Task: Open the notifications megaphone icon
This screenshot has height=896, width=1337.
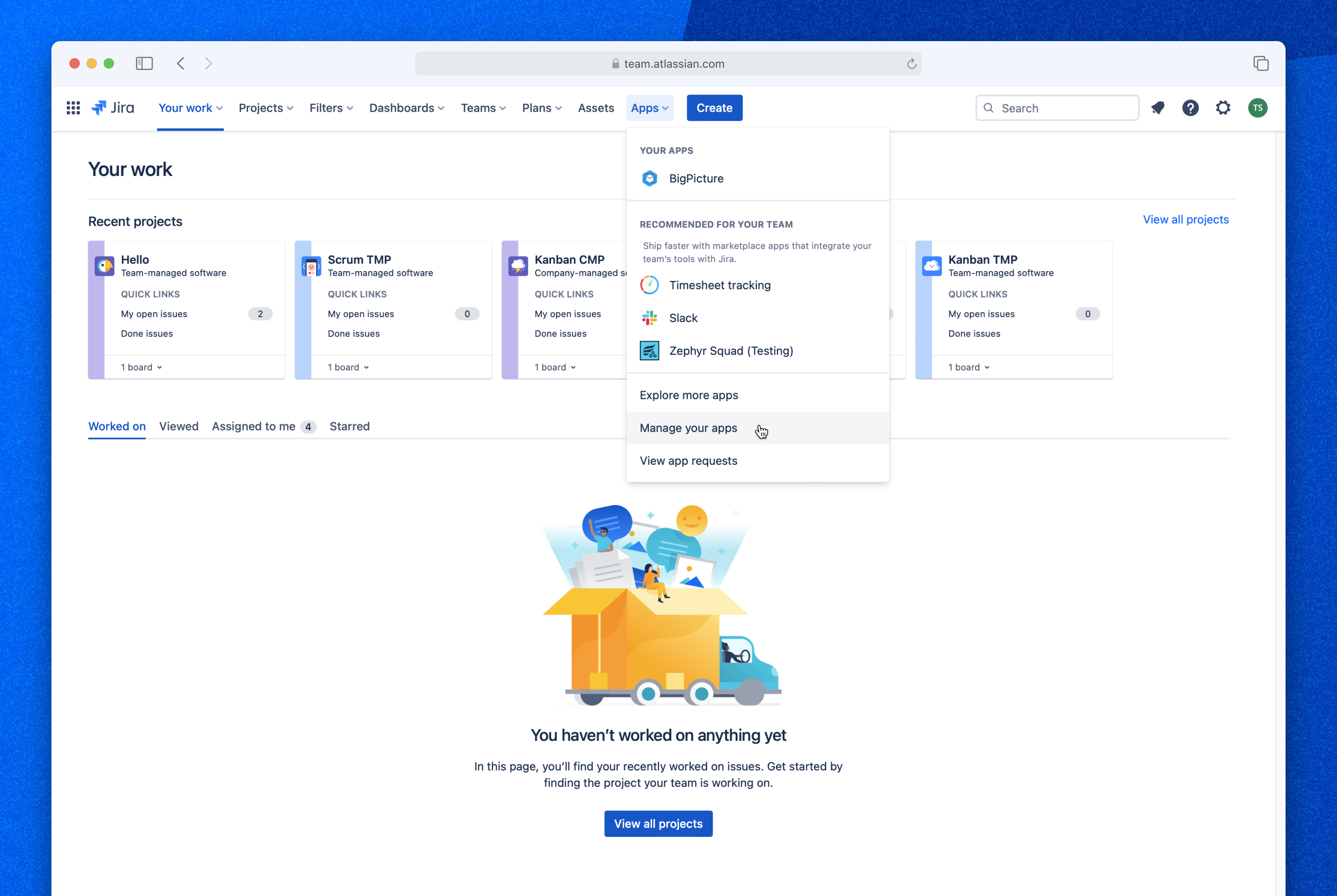Action: click(x=1157, y=108)
